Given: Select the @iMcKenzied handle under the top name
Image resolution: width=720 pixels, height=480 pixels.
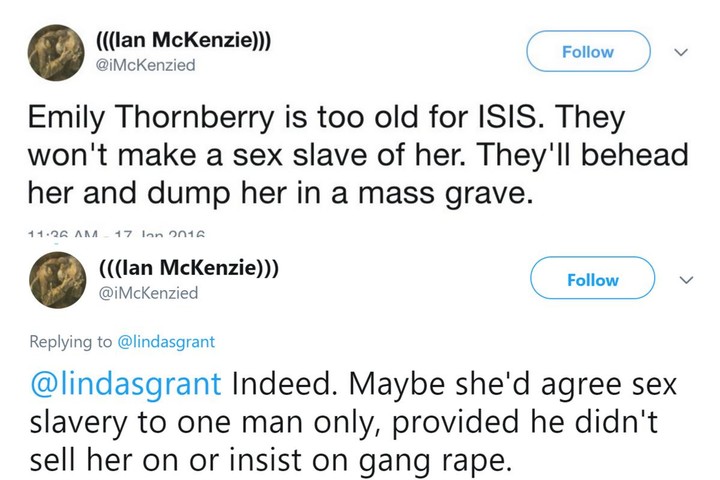Looking at the screenshot, I should [145, 65].
